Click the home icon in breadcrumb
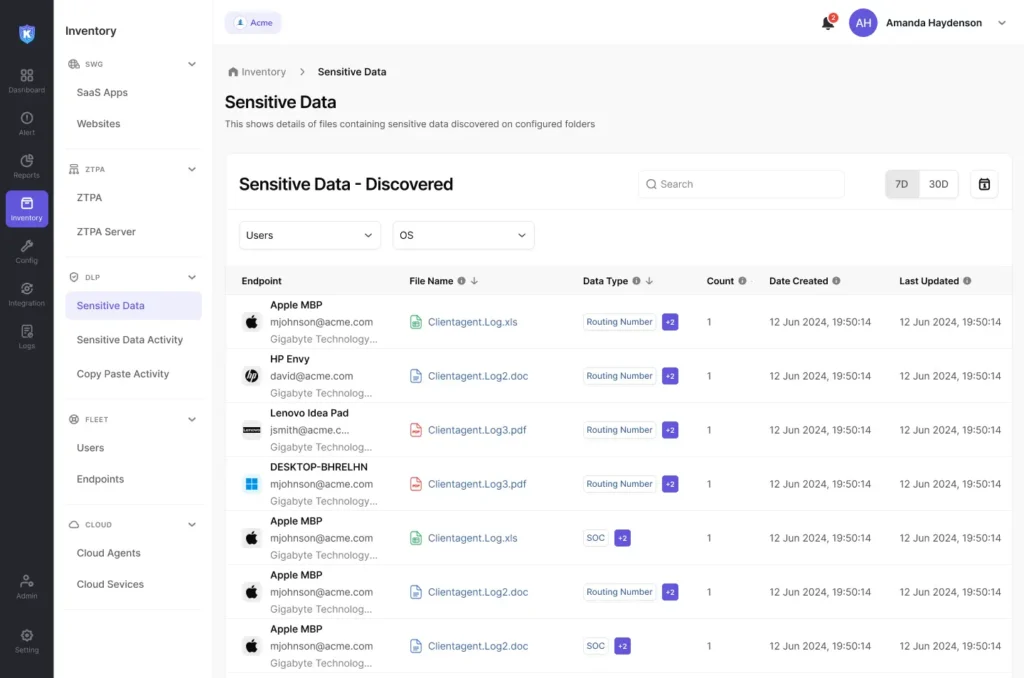This screenshot has height=678, width=1024. pyautogui.click(x=232, y=72)
